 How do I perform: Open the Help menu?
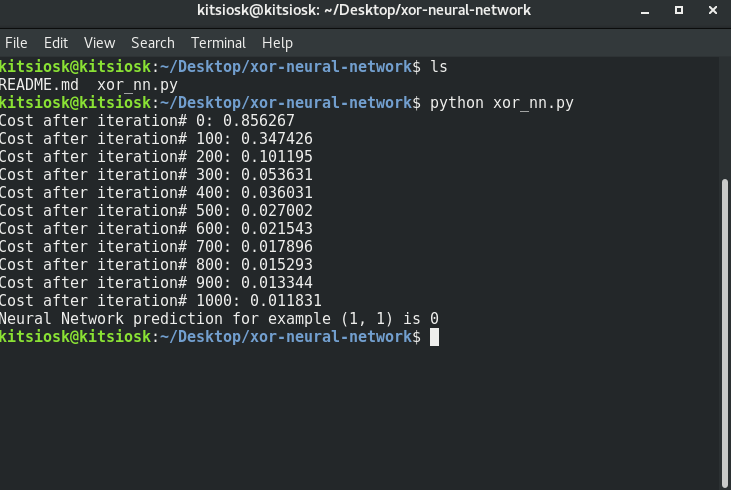[x=277, y=43]
